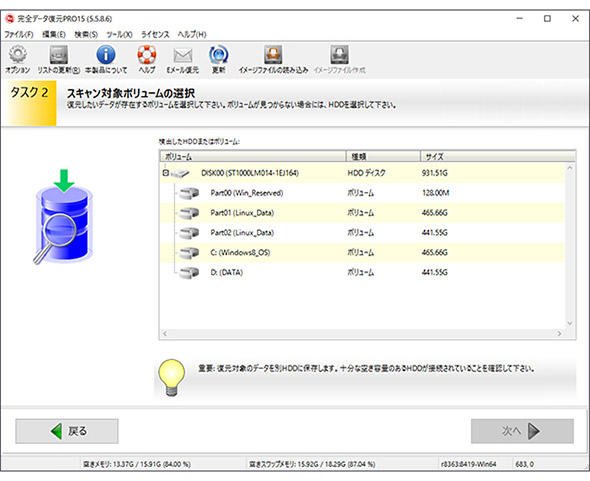Open the オプション gear icon

17,55
